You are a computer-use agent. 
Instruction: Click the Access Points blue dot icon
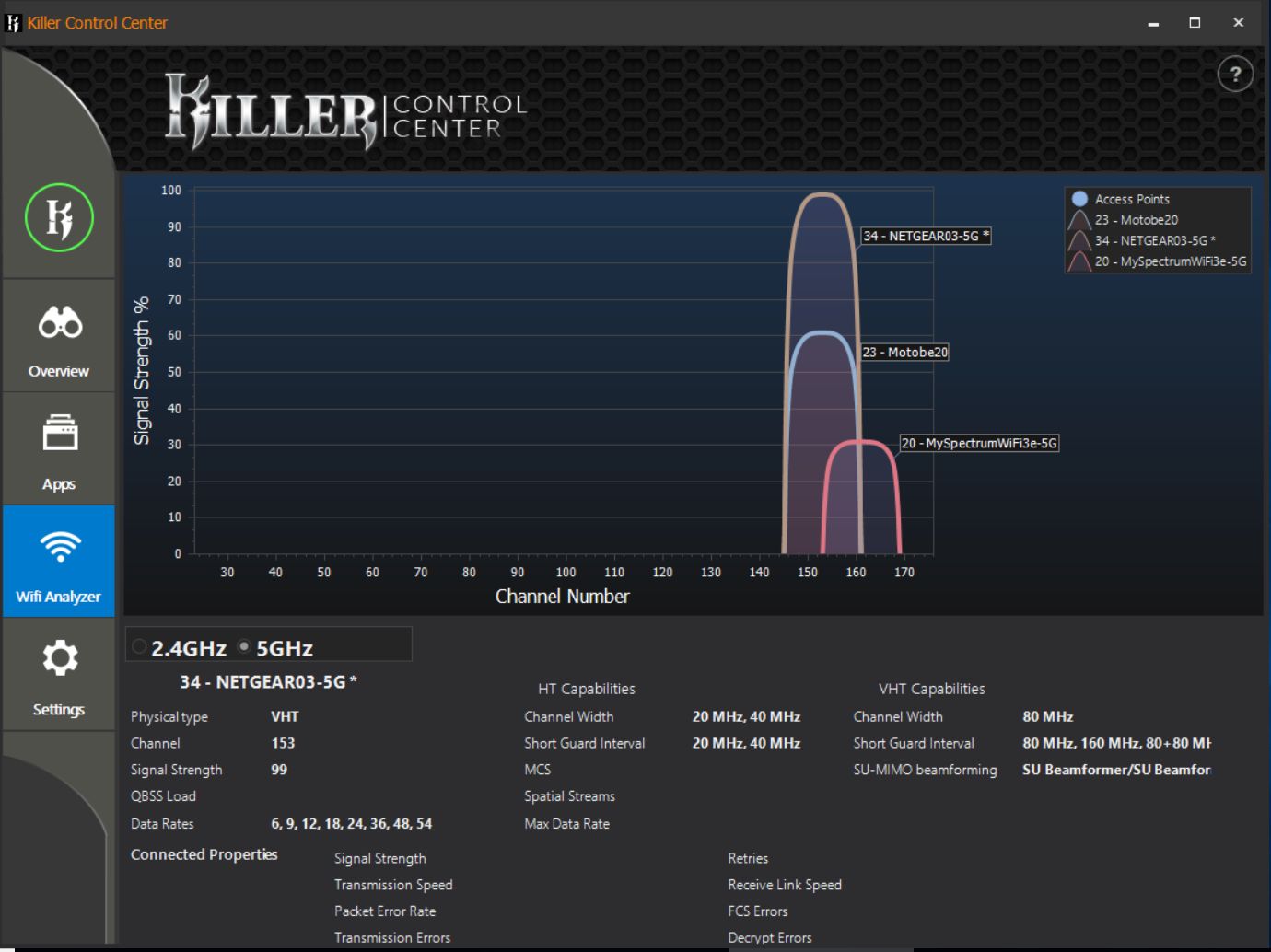tap(1079, 199)
